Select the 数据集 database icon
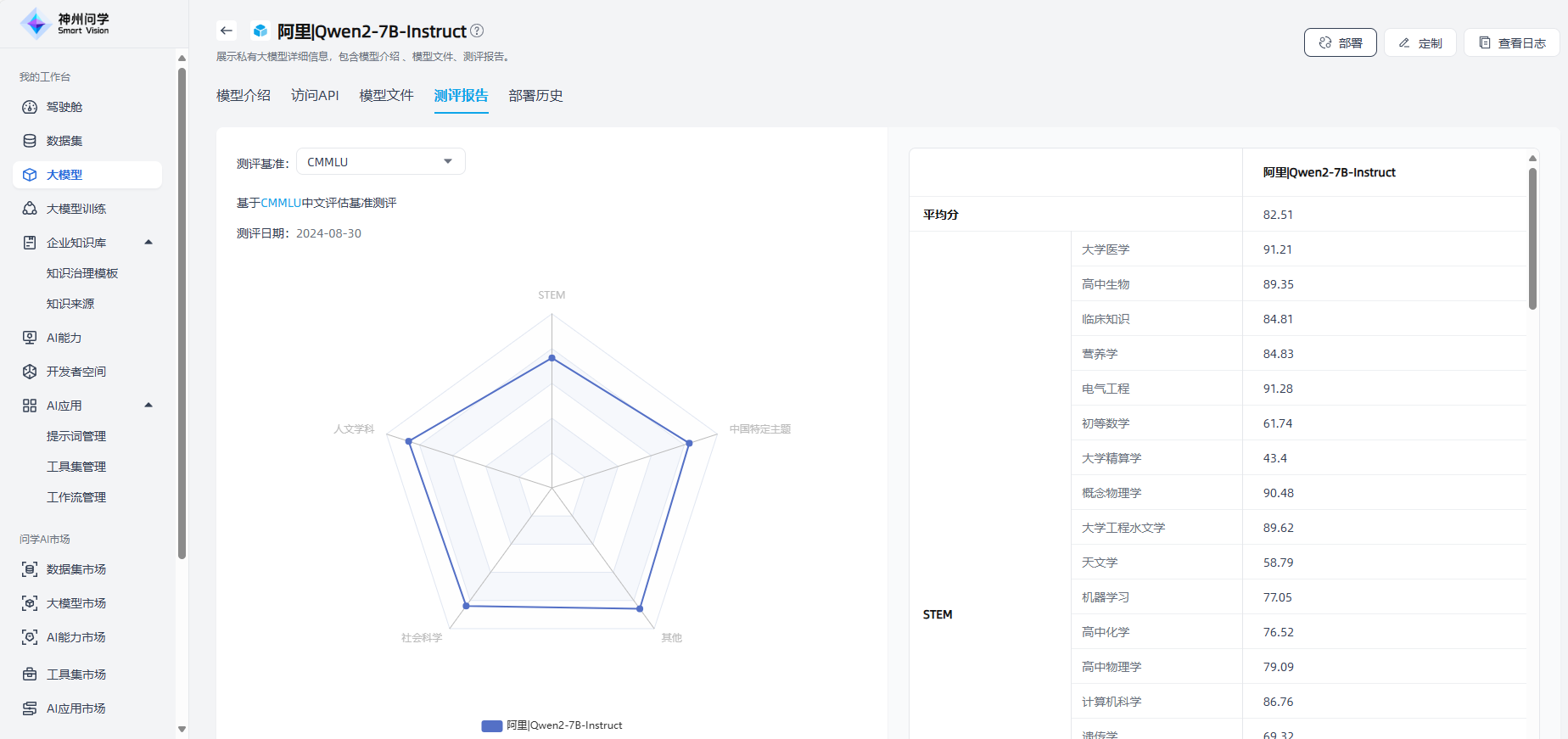1568x739 pixels. tap(30, 141)
